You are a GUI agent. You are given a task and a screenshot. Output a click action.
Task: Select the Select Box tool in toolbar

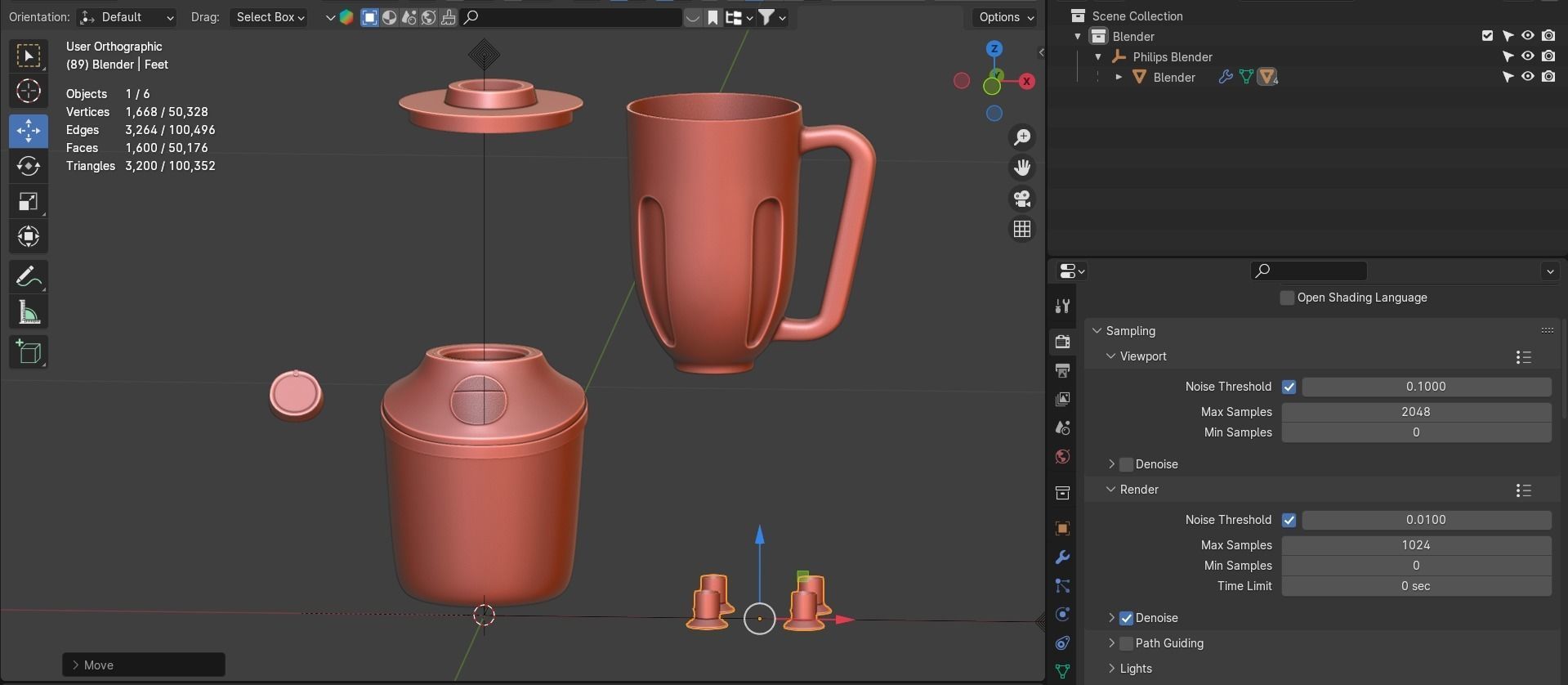(29, 56)
